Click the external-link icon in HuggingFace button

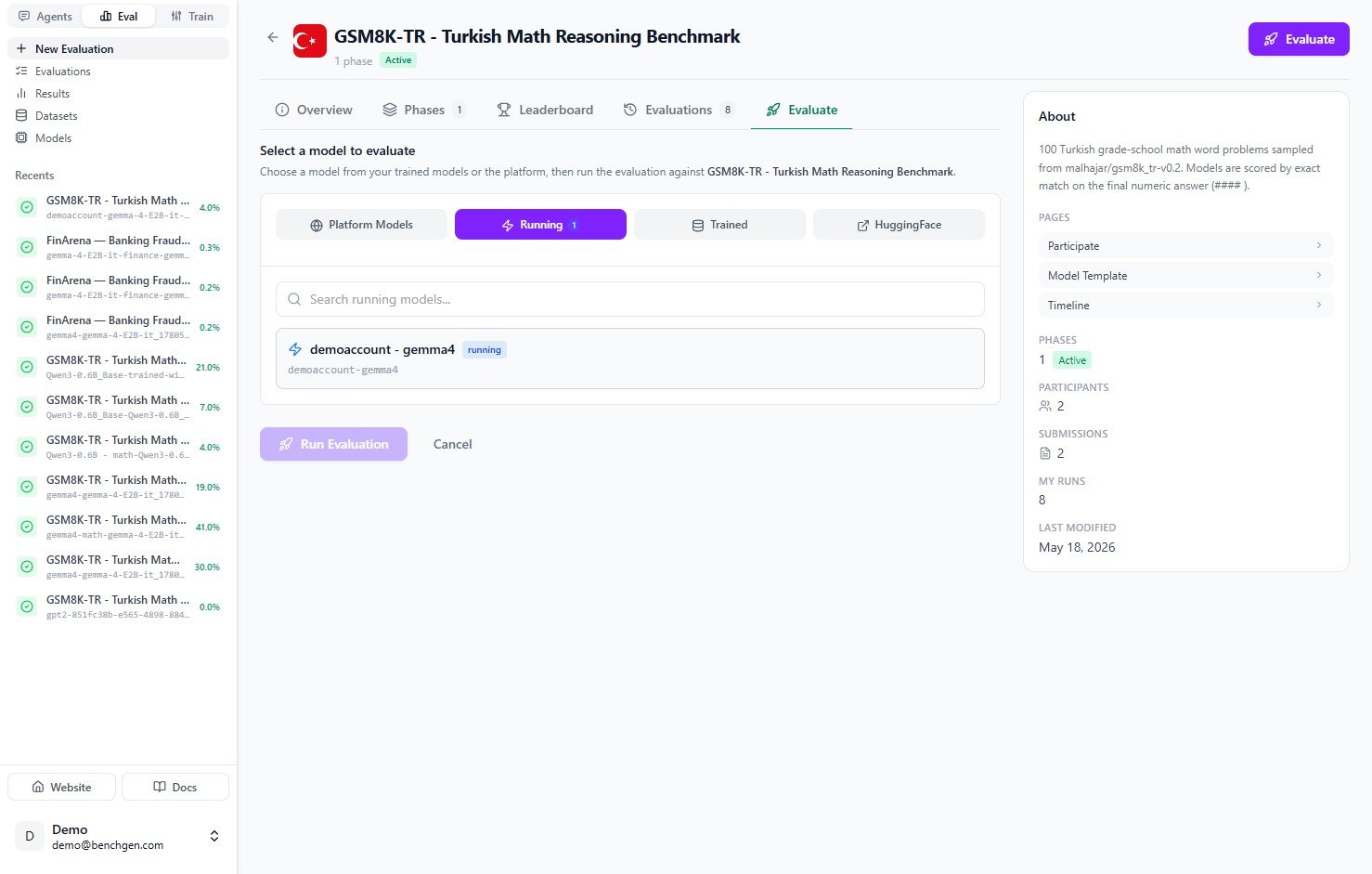(863, 225)
